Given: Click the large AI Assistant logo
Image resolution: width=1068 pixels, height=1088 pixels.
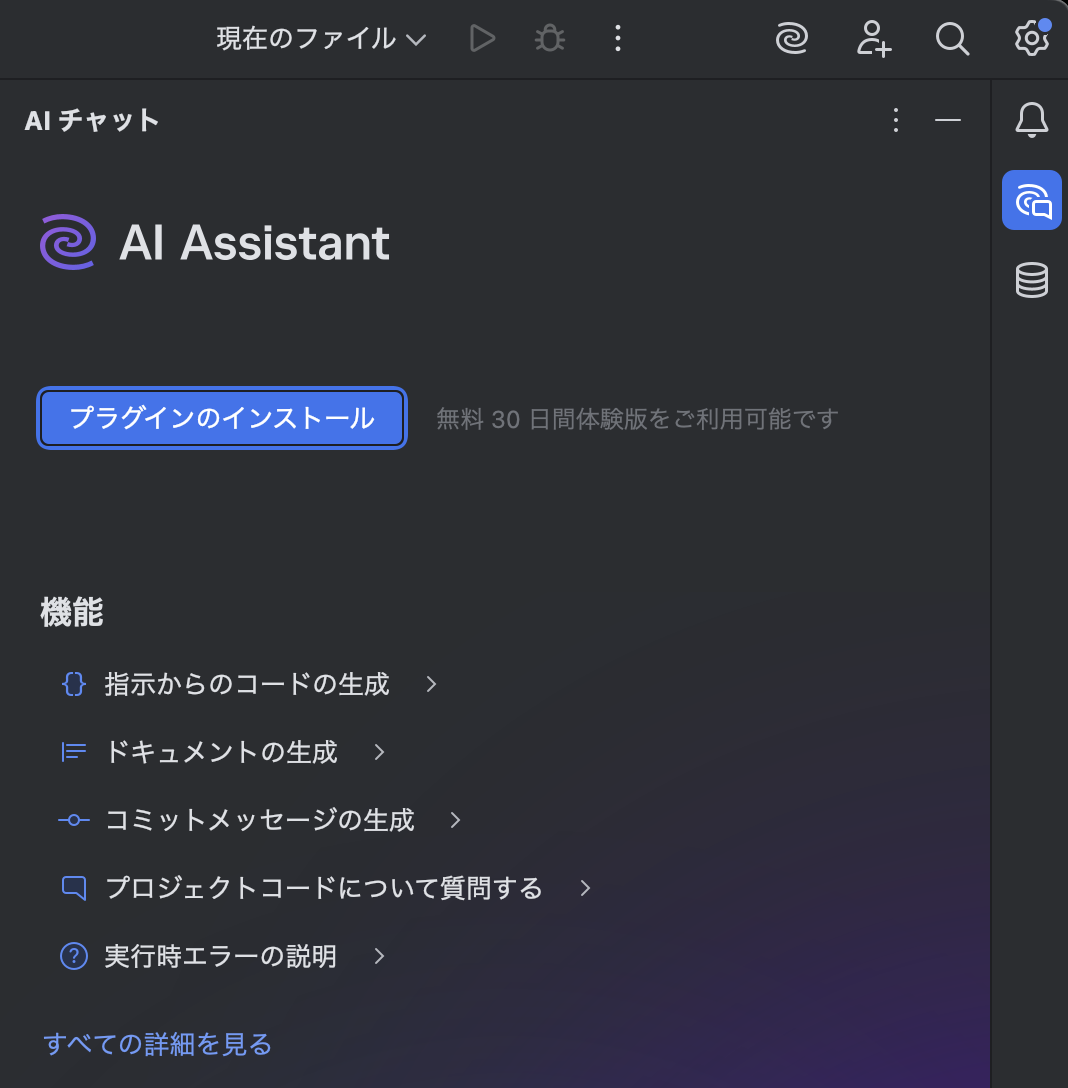Looking at the screenshot, I should (68, 242).
